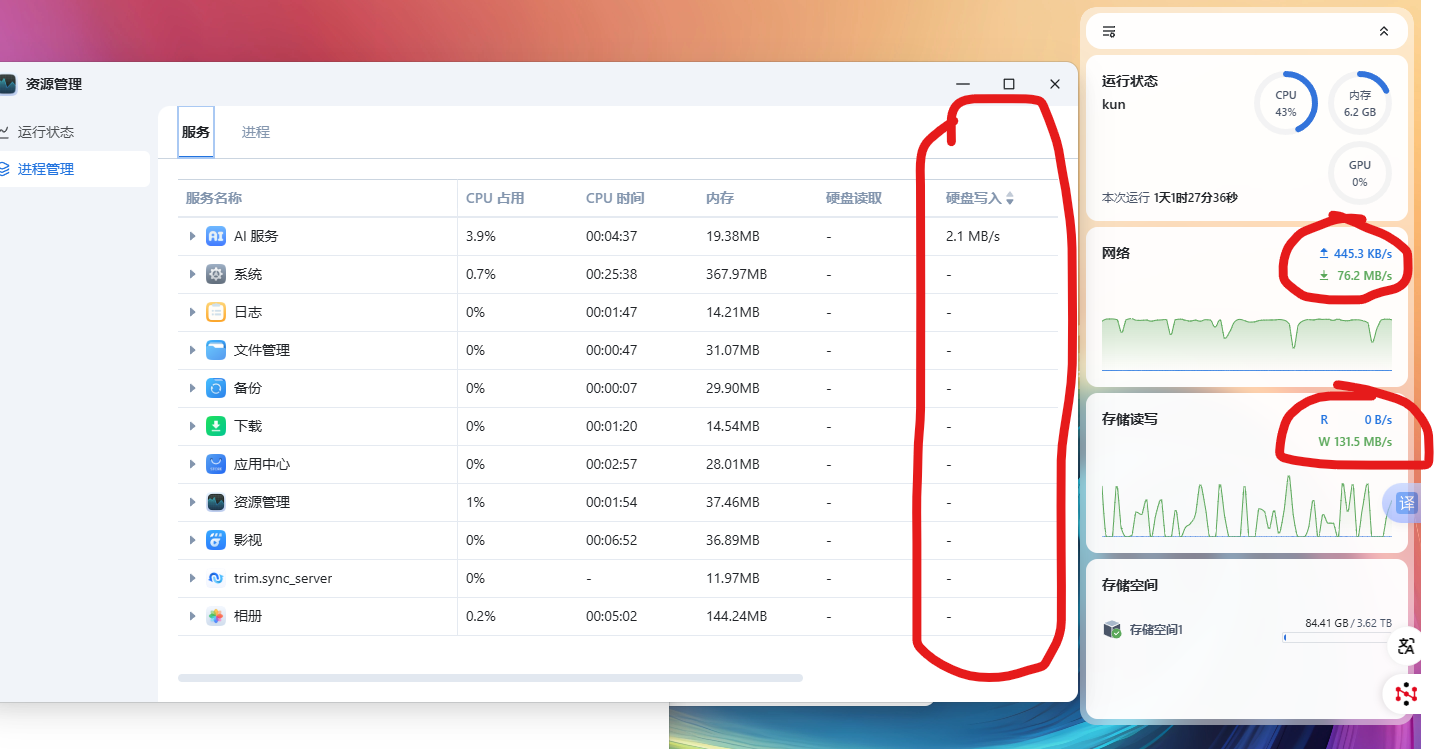Expand the 资源管理 service row
This screenshot has height=749, width=1435.
pyautogui.click(x=192, y=502)
